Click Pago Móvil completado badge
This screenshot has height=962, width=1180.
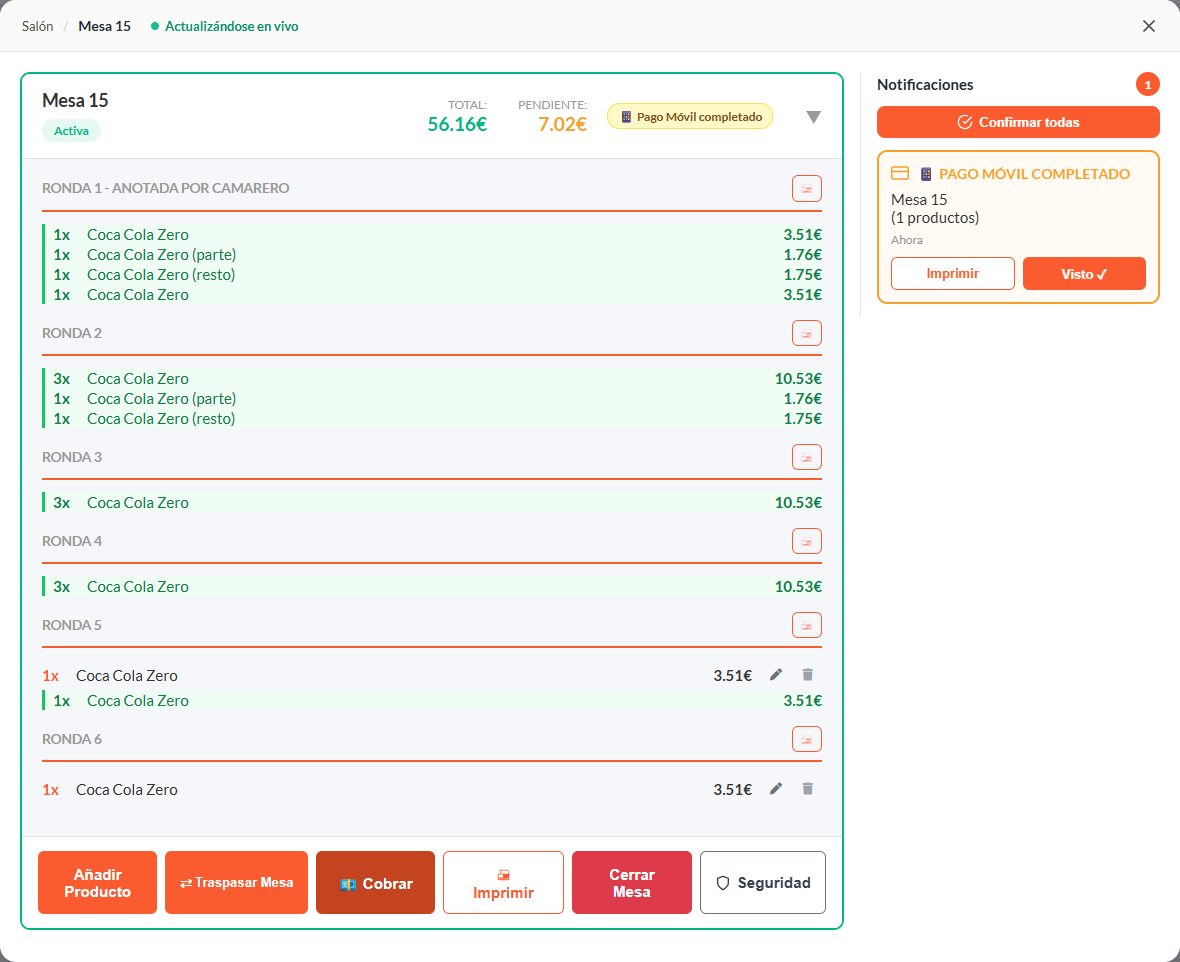pyautogui.click(x=690, y=117)
